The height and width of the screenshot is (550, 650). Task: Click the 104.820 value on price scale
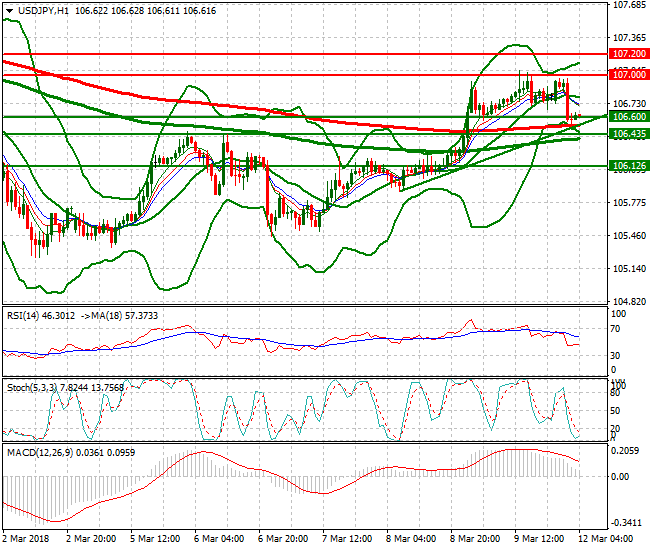click(628, 301)
